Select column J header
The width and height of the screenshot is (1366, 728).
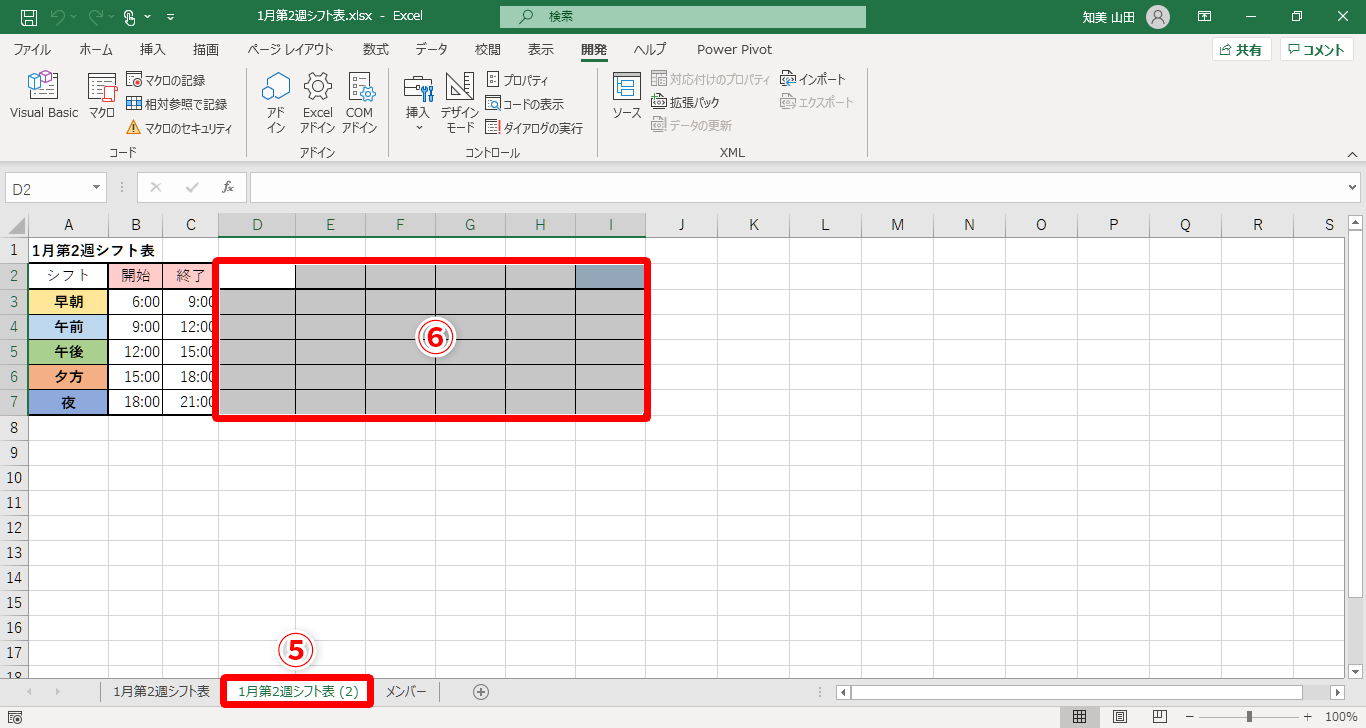[x=681, y=225]
